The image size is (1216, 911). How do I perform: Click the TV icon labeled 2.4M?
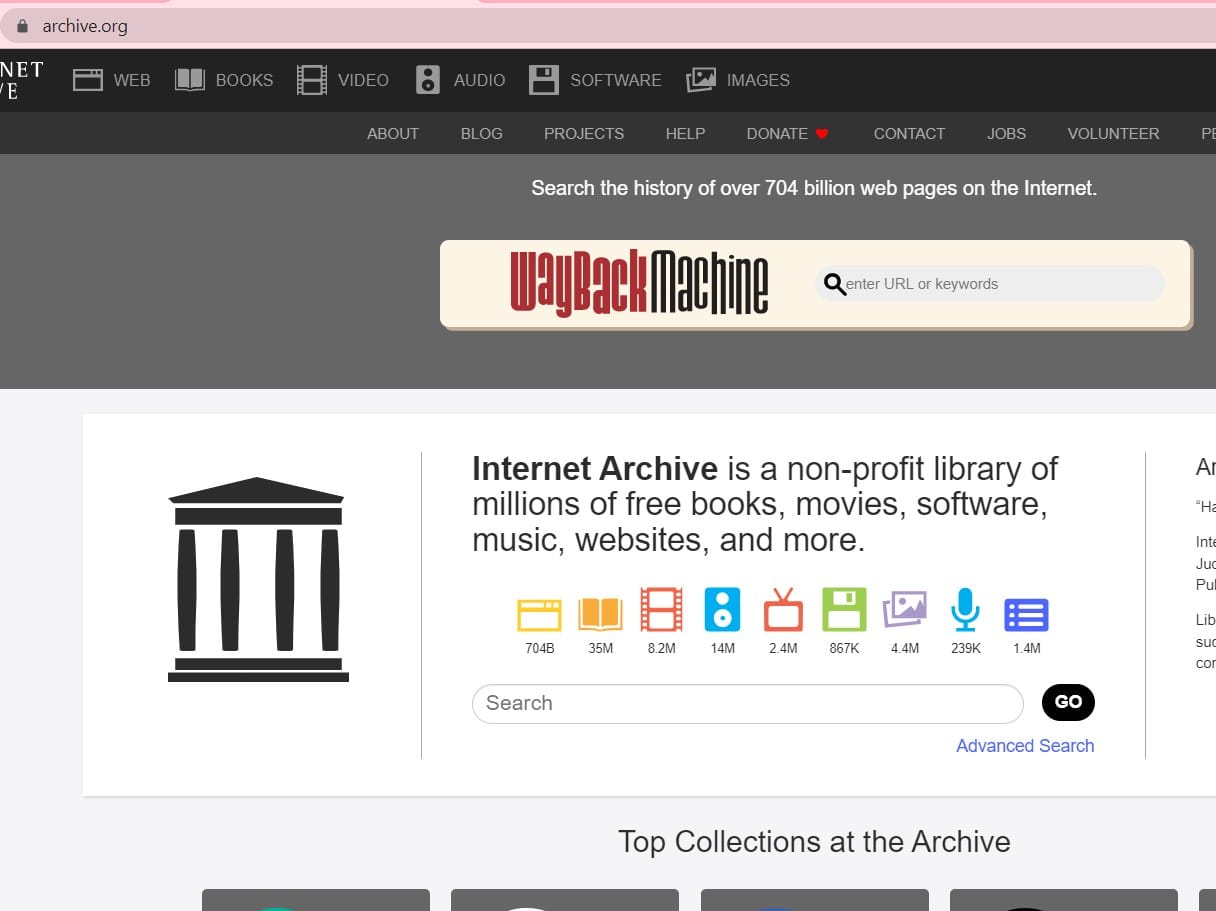(x=783, y=610)
